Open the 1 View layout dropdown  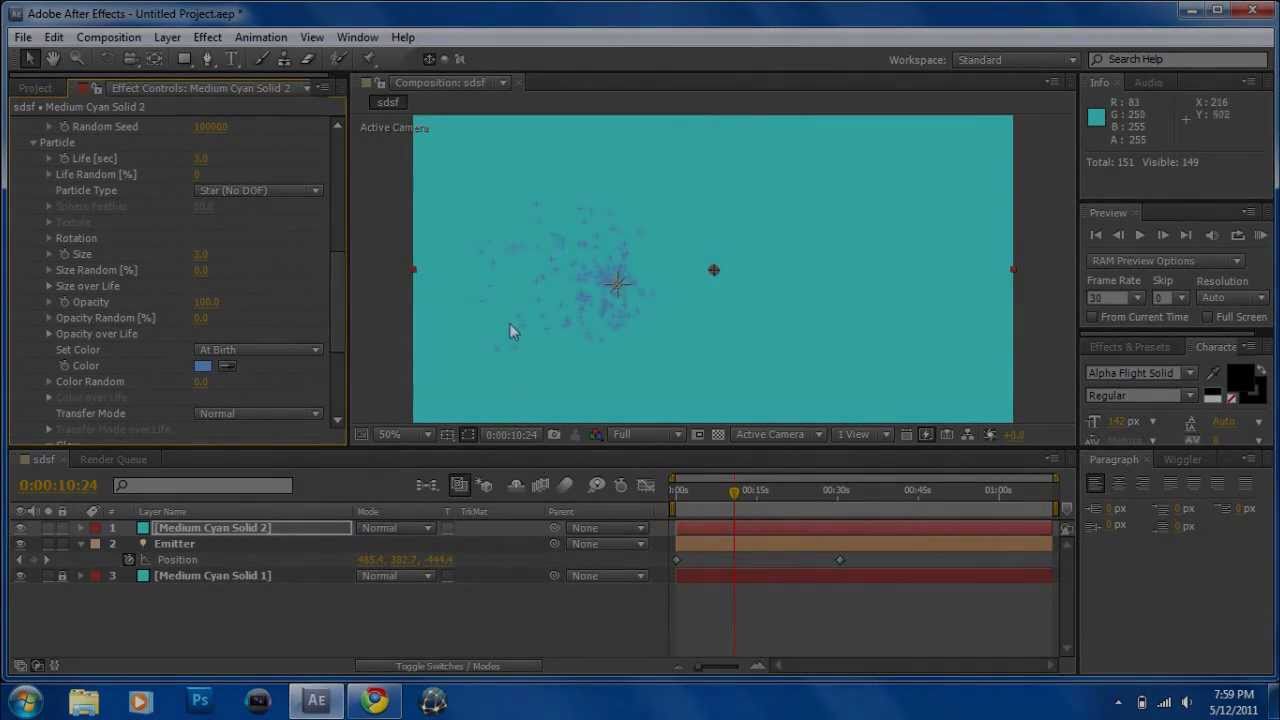pos(862,435)
